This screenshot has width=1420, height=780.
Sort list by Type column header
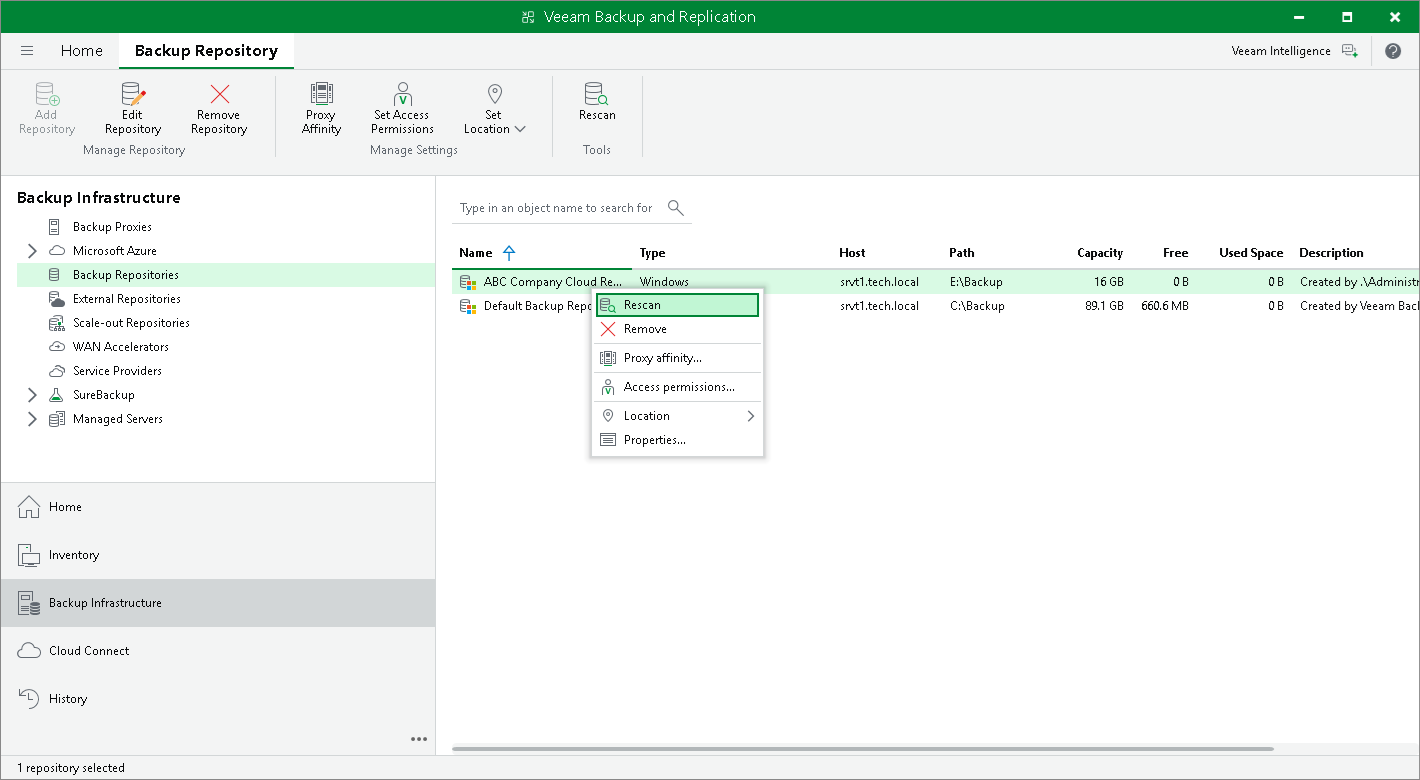click(x=653, y=253)
